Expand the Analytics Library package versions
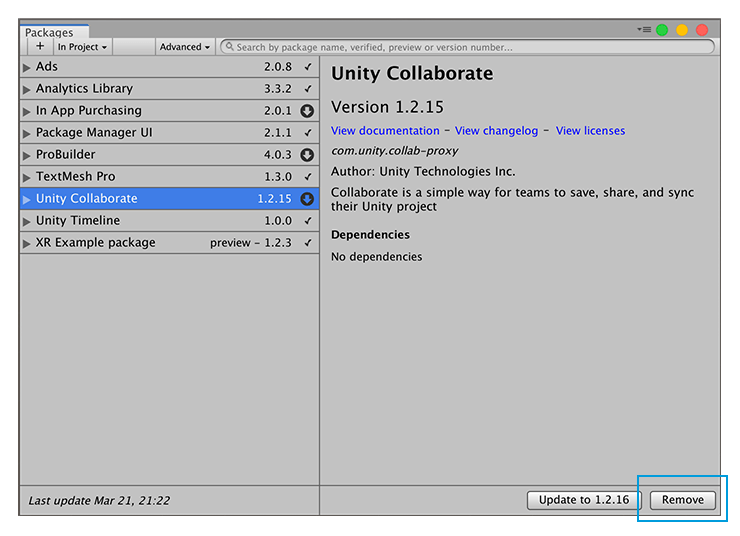 (27, 89)
